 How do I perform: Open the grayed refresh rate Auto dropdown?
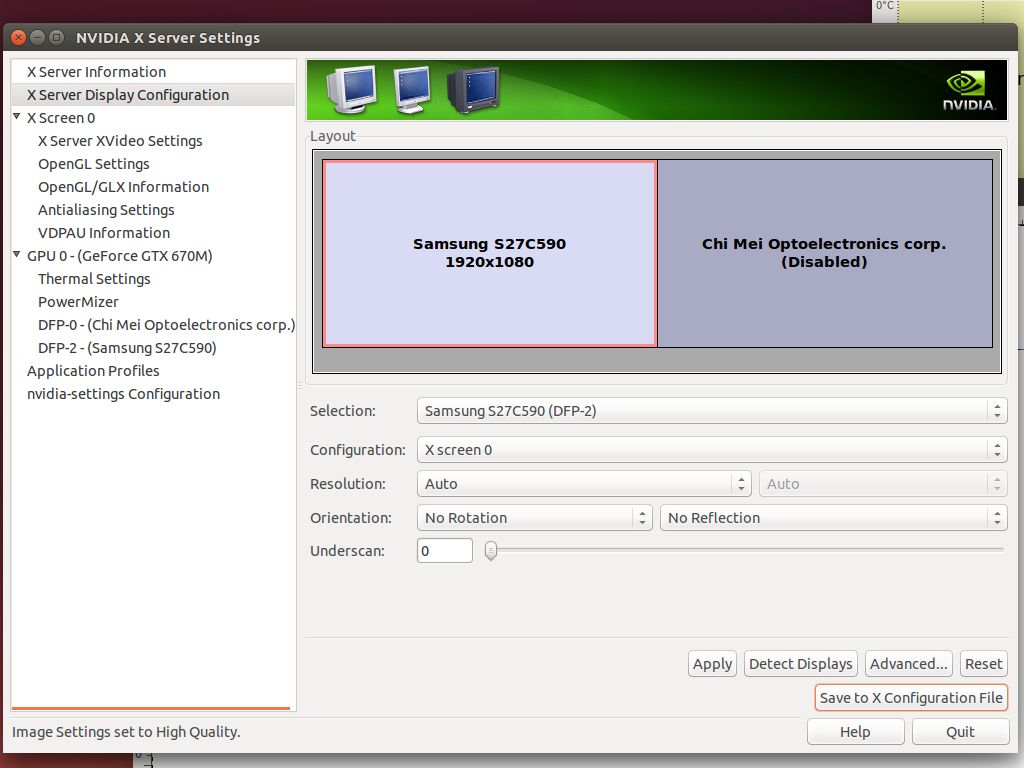[883, 484]
